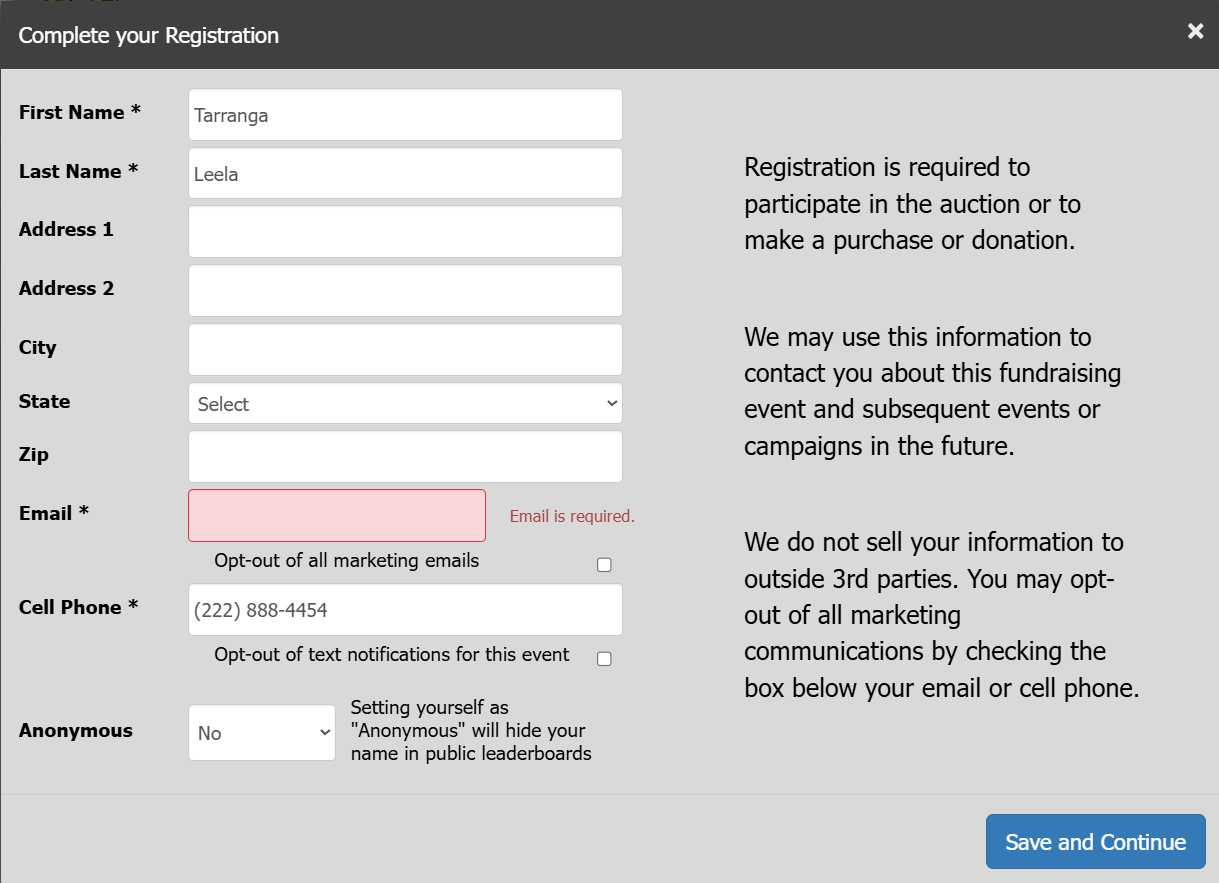Click the 'Opt-out of text notifications' label
This screenshot has width=1219, height=883.
click(392, 655)
